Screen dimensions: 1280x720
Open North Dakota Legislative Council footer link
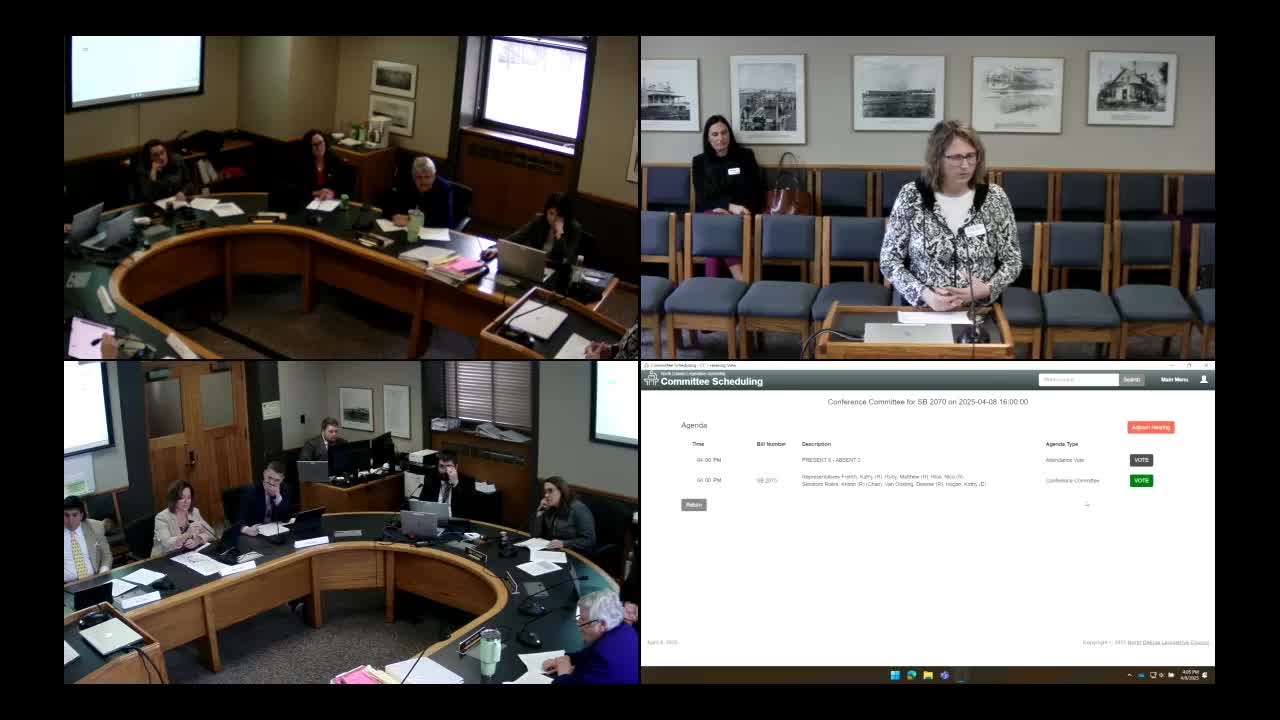click(1168, 642)
